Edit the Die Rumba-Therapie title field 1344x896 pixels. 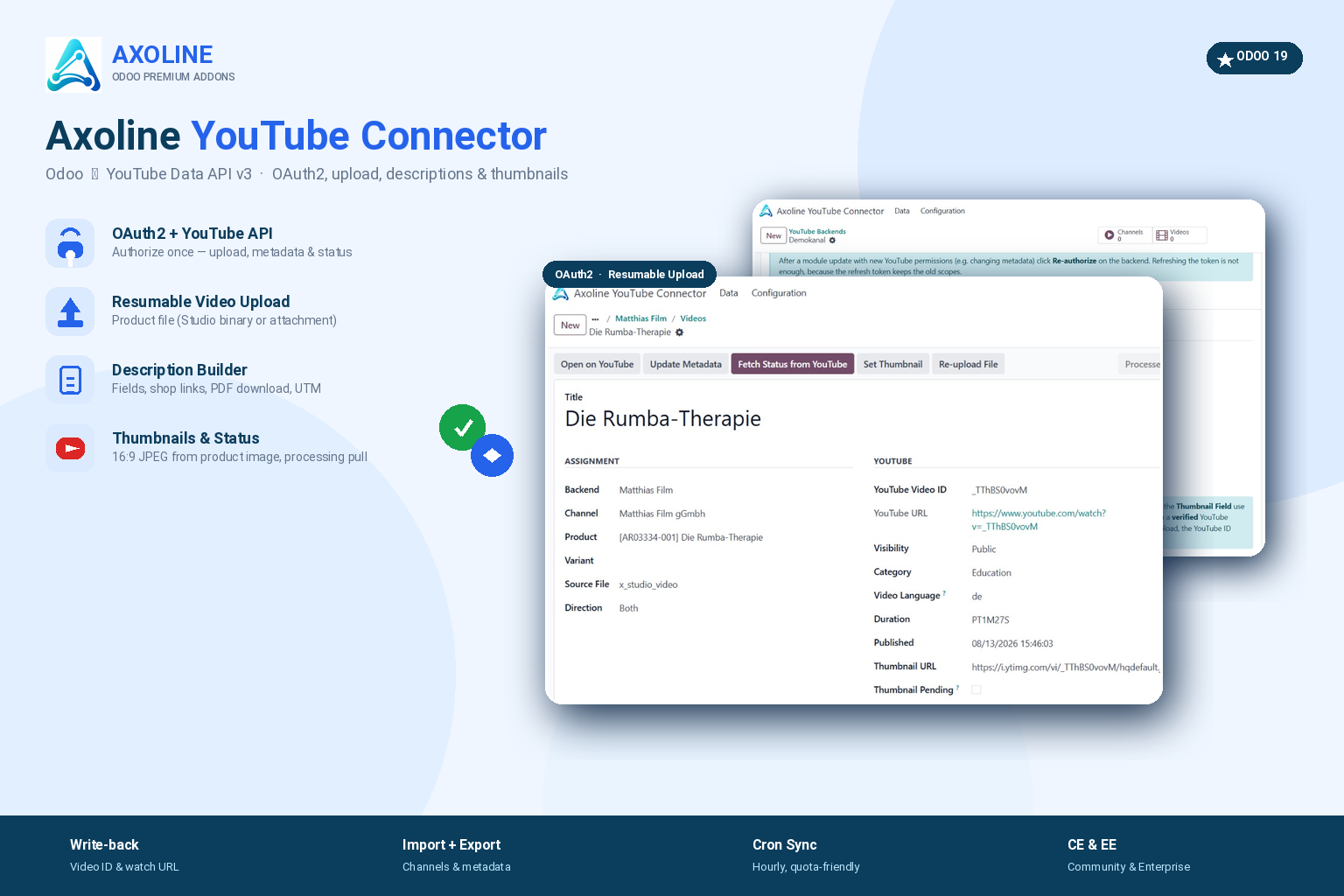click(663, 418)
